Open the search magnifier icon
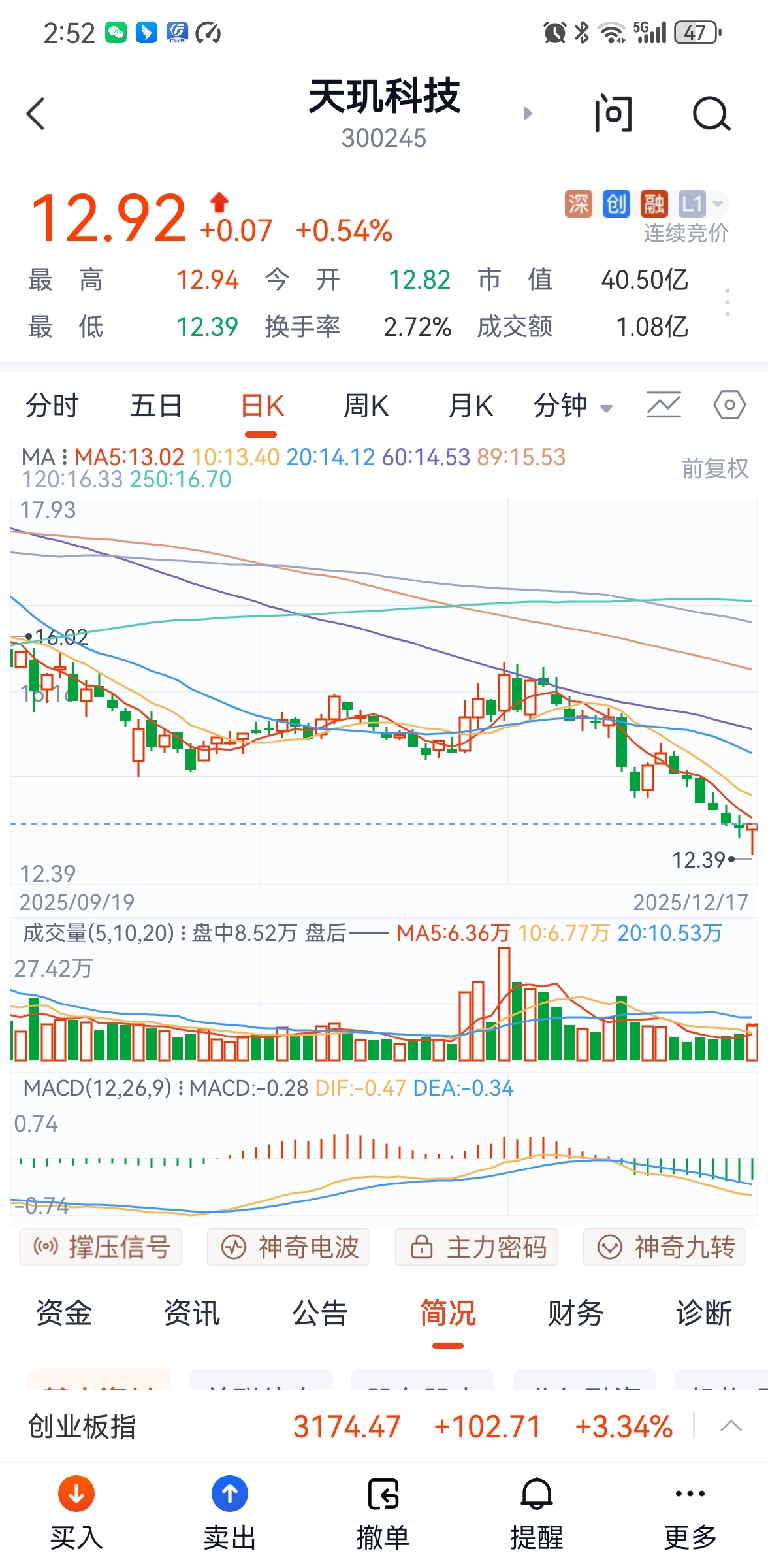The width and height of the screenshot is (768, 1568). [x=711, y=114]
